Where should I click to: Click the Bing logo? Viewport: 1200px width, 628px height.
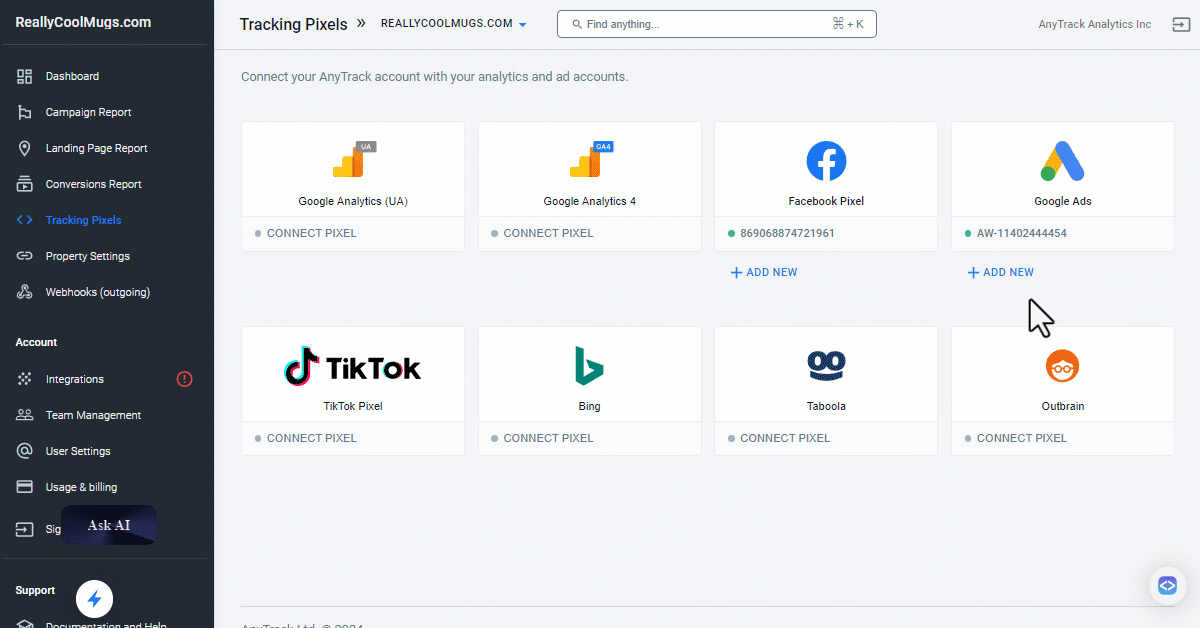pyautogui.click(x=589, y=366)
